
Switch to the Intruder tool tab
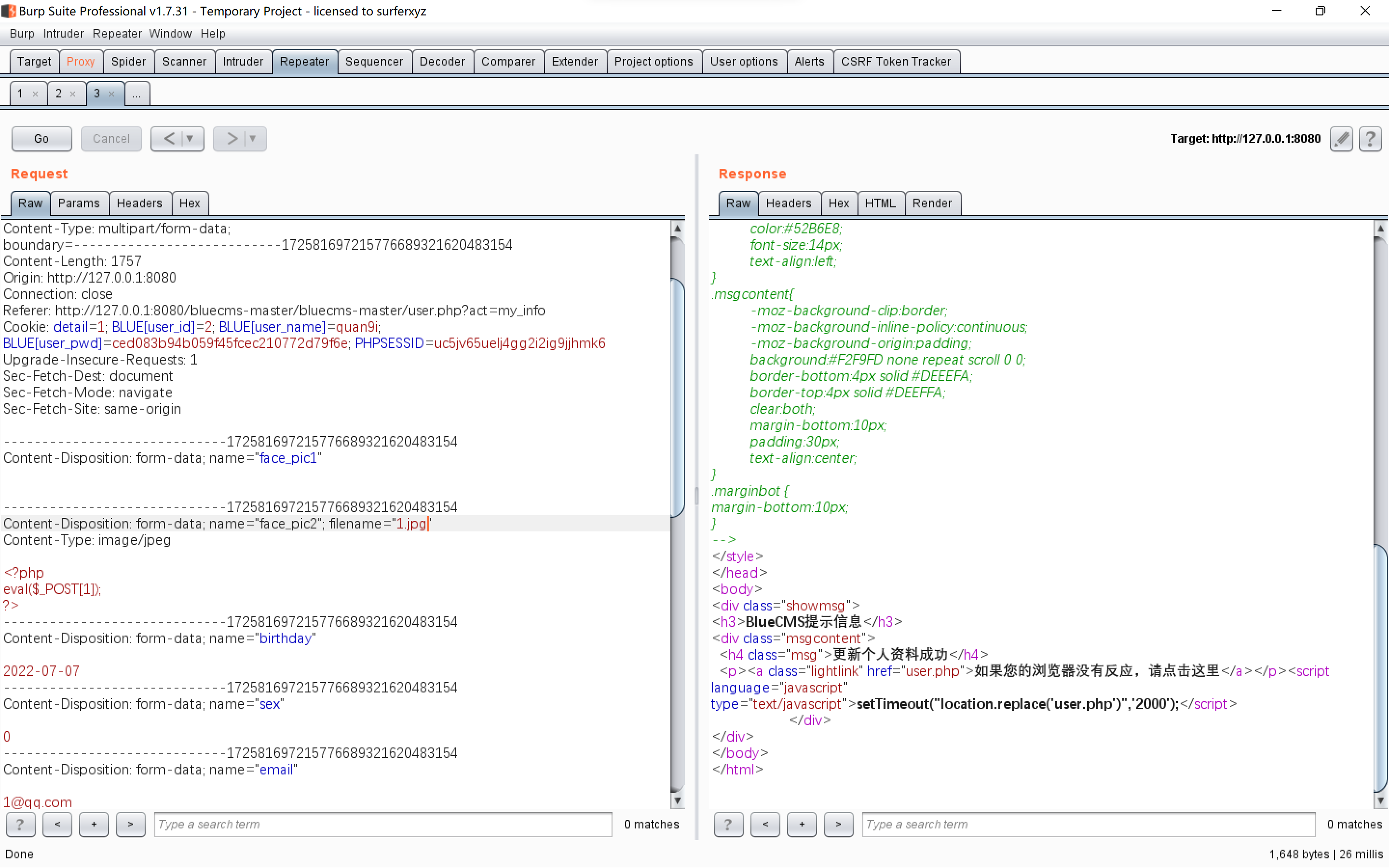click(x=244, y=61)
